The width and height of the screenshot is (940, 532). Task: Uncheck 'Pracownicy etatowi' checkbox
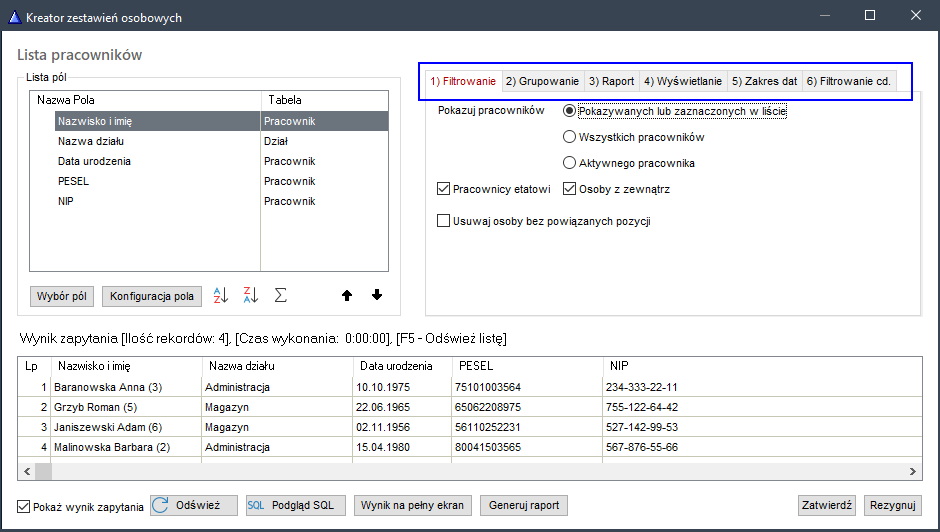click(x=444, y=189)
